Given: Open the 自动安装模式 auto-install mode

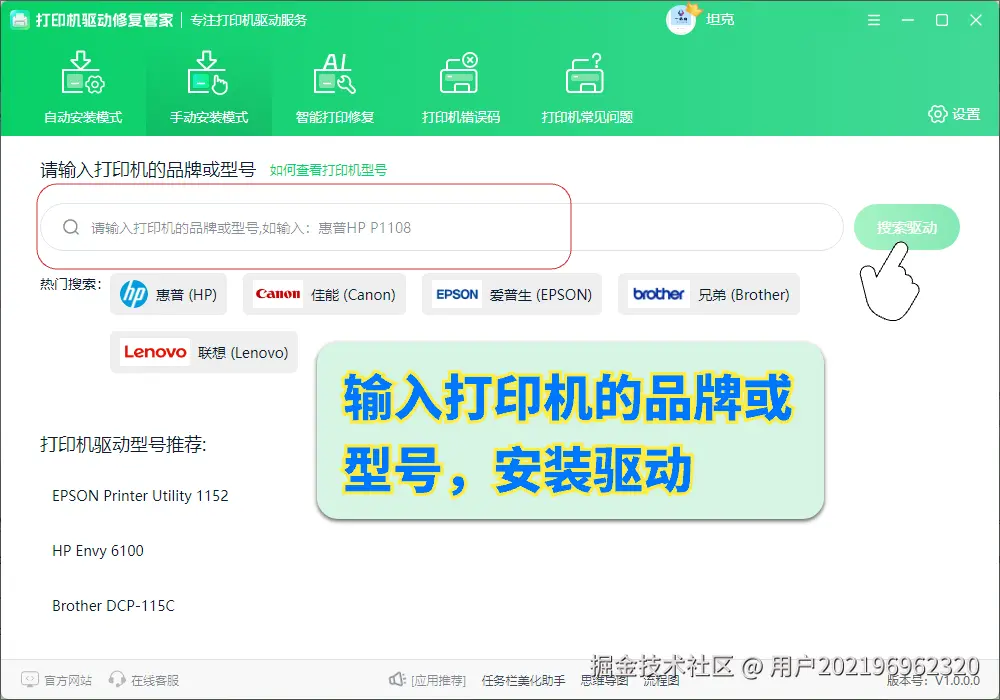Looking at the screenshot, I should [x=83, y=89].
